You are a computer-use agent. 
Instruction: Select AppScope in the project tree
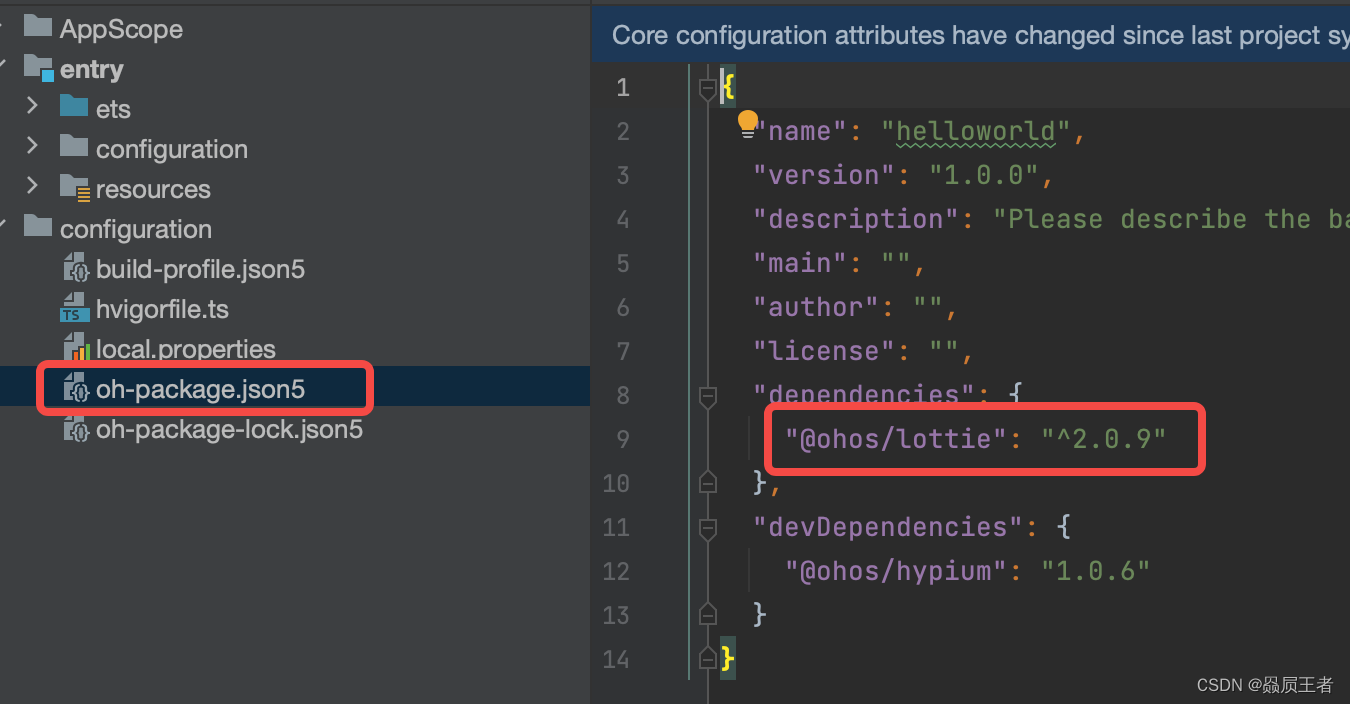point(121,29)
